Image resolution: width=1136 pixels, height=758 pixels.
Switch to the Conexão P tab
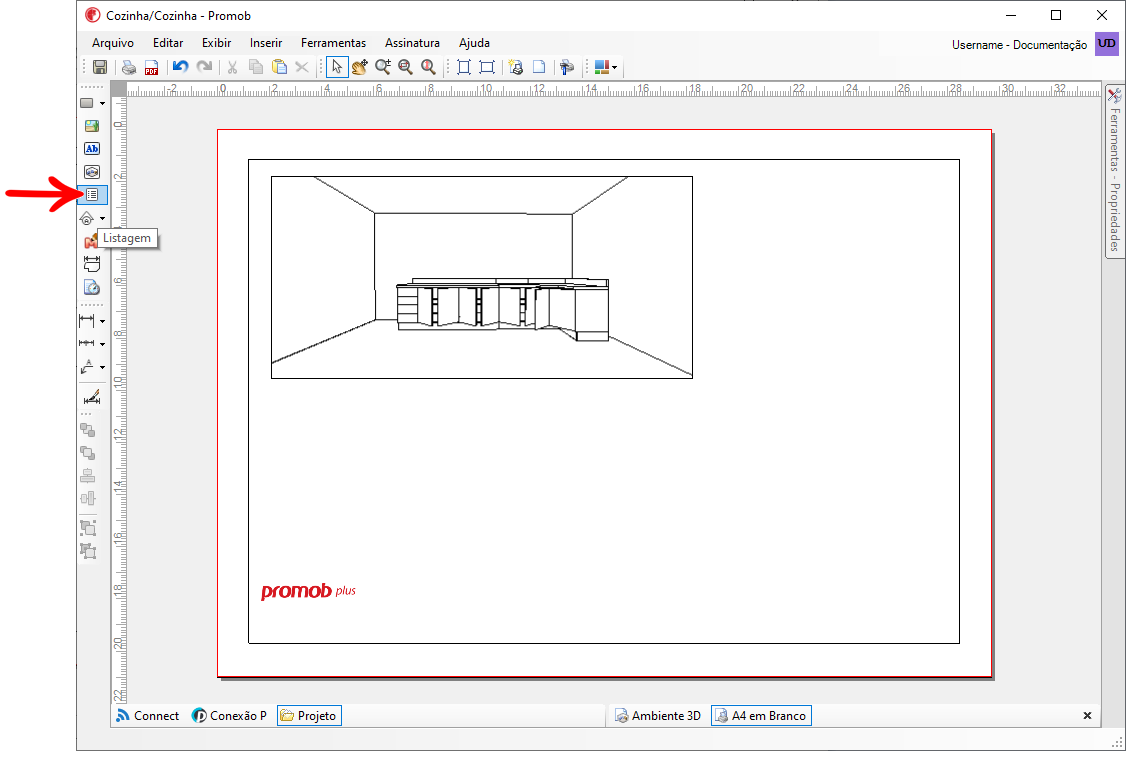[x=229, y=715]
